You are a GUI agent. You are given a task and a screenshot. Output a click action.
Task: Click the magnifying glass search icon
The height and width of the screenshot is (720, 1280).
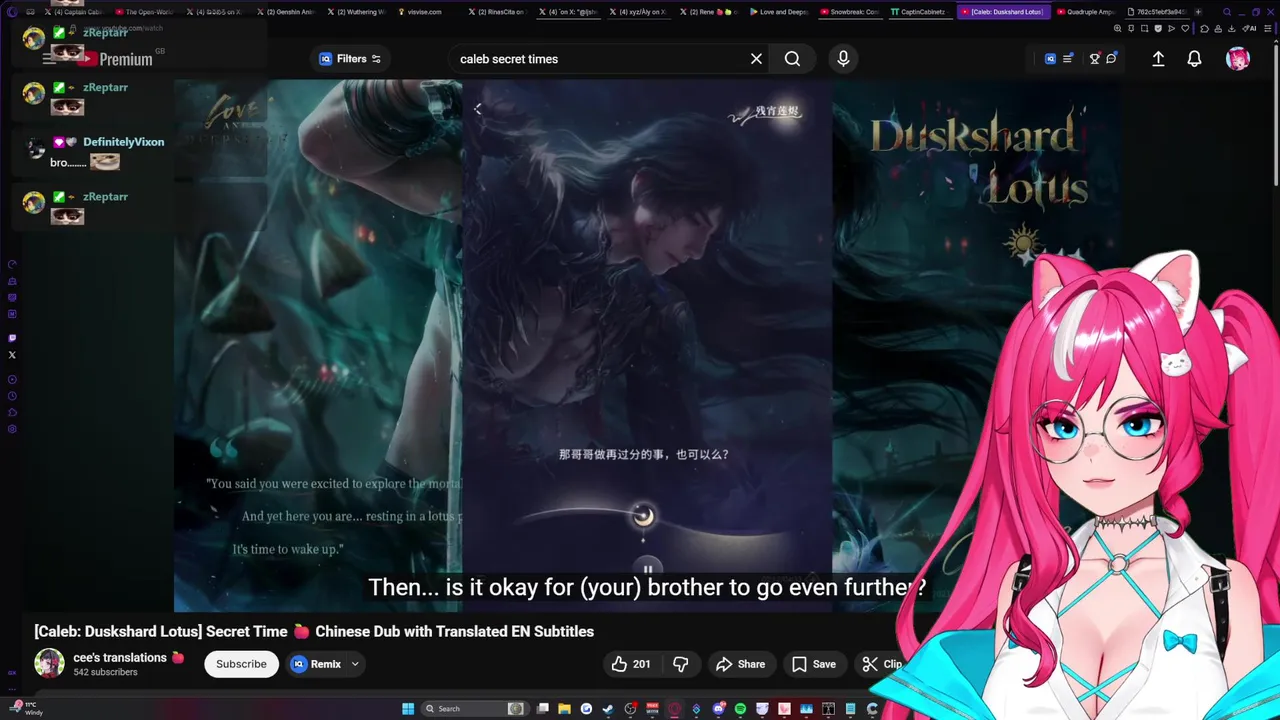pos(792,59)
